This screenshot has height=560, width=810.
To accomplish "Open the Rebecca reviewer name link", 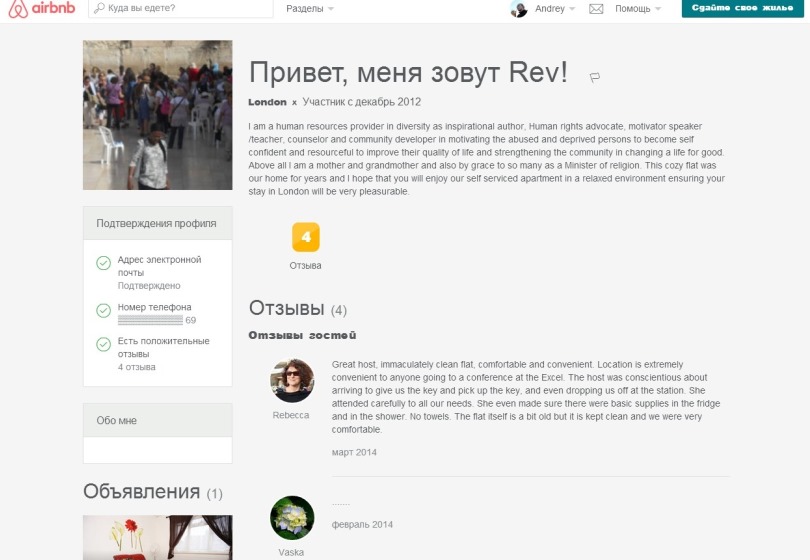I will 291,415.
